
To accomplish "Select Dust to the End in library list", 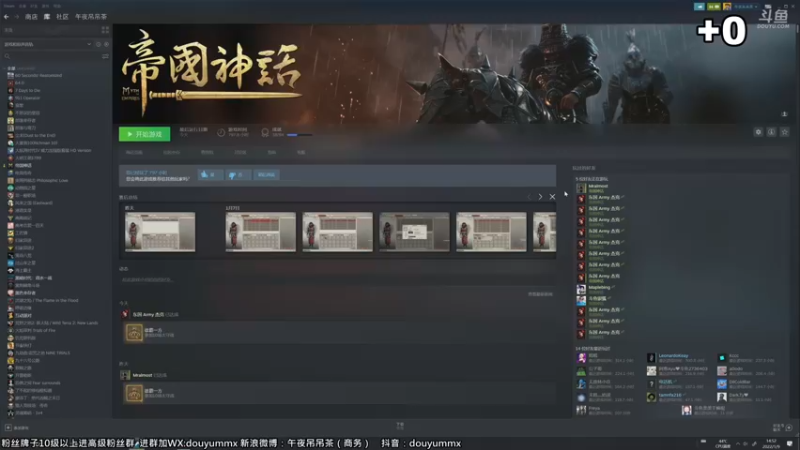I will coord(32,136).
